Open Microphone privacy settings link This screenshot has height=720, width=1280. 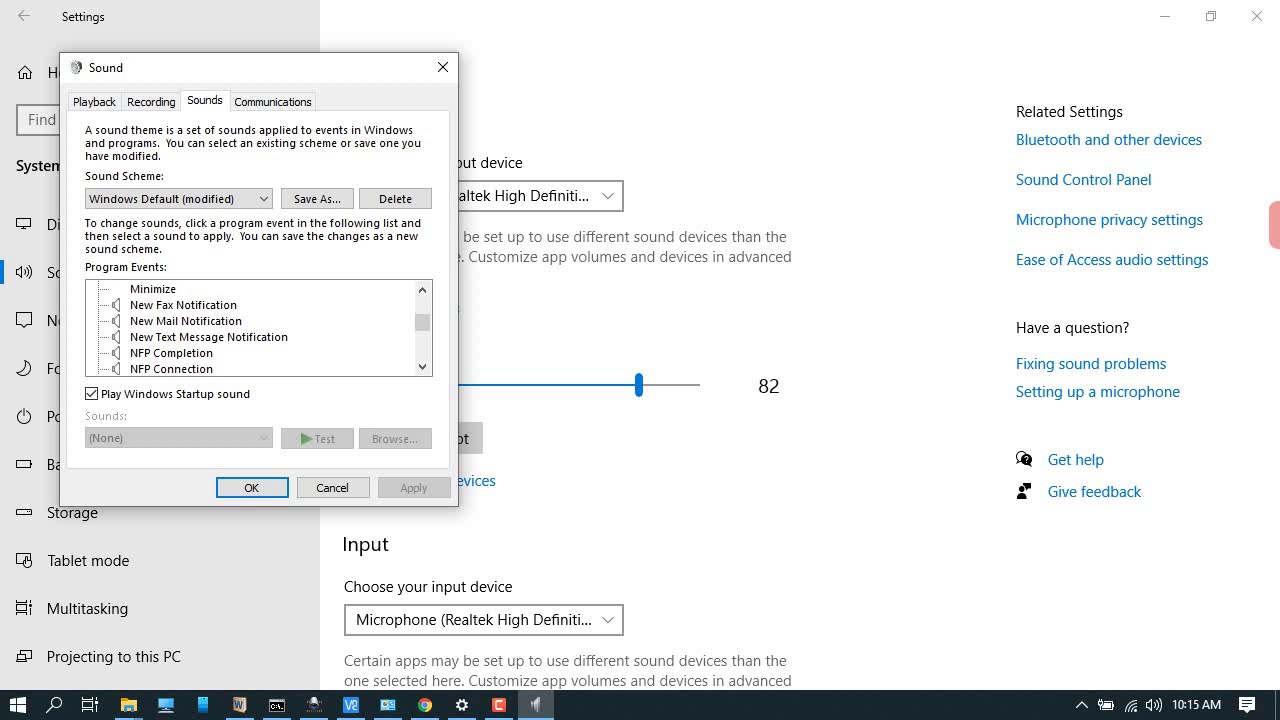1110,220
